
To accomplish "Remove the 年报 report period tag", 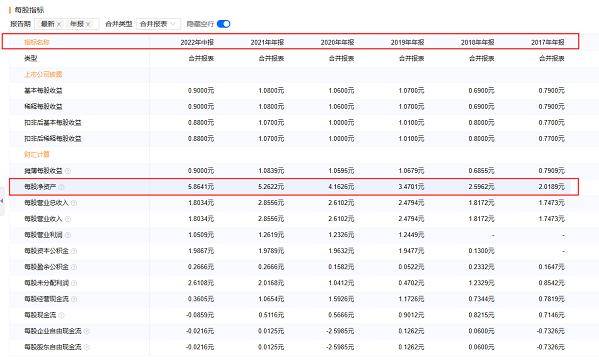I will click(88, 24).
